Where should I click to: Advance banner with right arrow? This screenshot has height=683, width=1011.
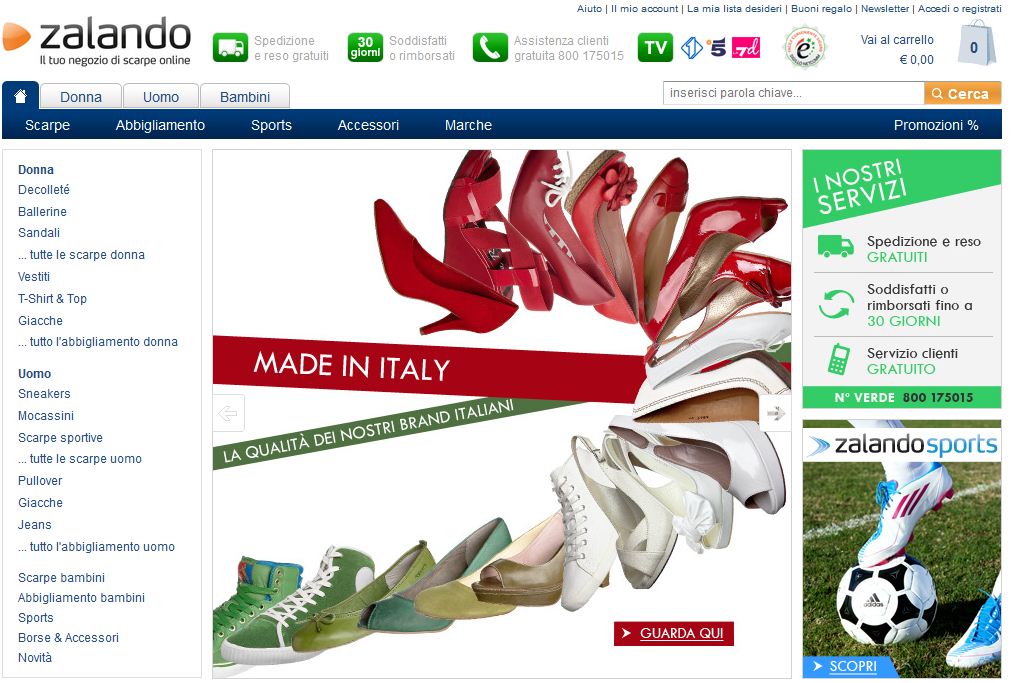tap(776, 413)
